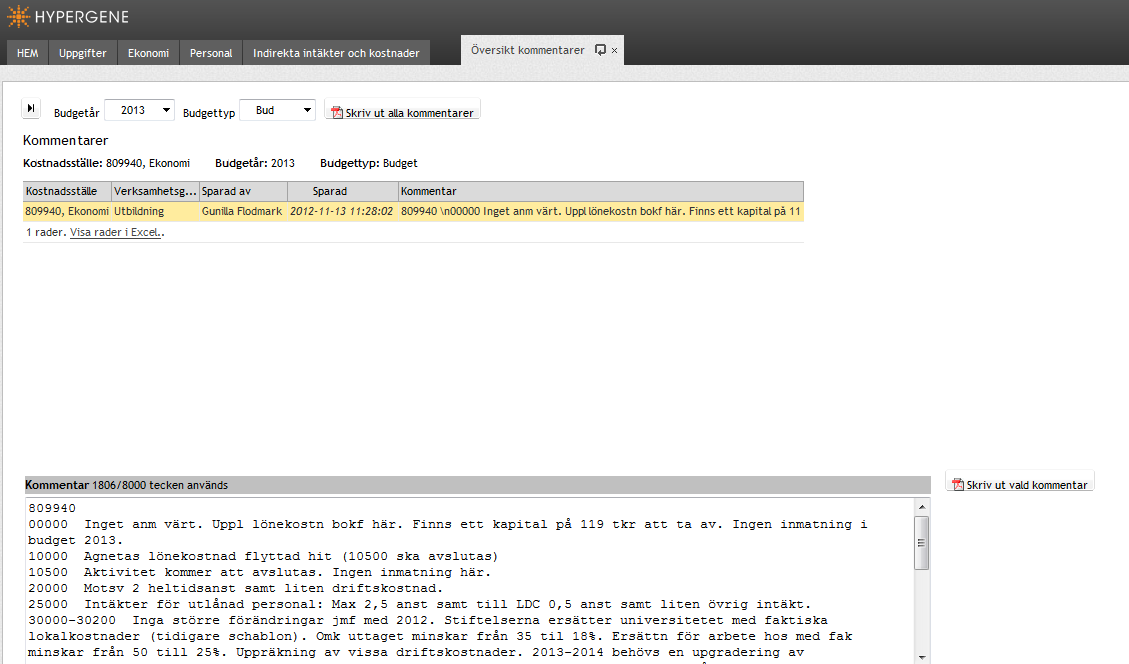Sort by Sparad av column header
The height and width of the screenshot is (664, 1129).
click(x=243, y=191)
